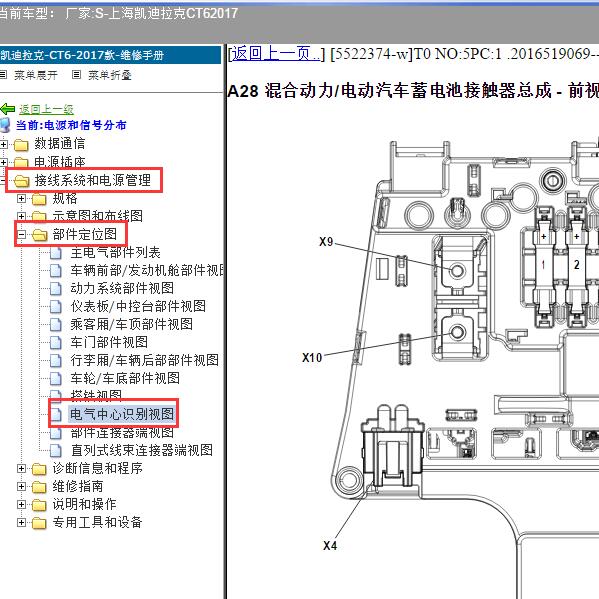Click the X9 connector label in diagram
The height and width of the screenshot is (599, 599).
click(x=326, y=242)
